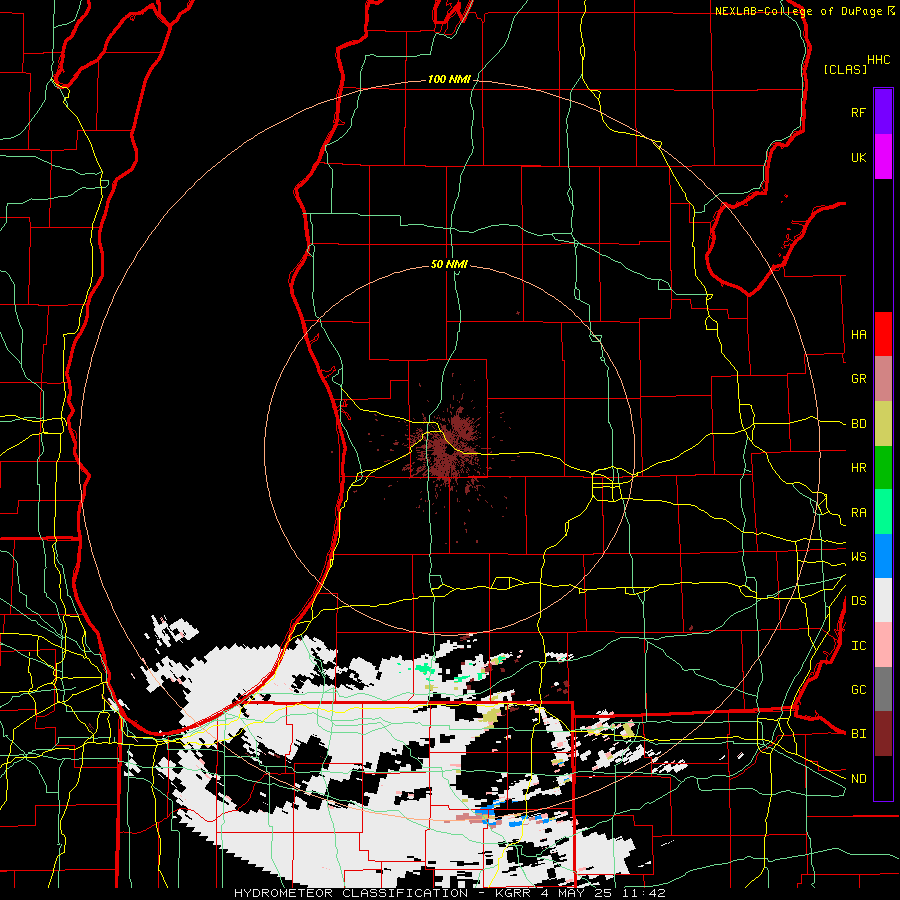900x900 pixels.
Task: Click the RA light-green legend swatch
Action: click(x=883, y=512)
